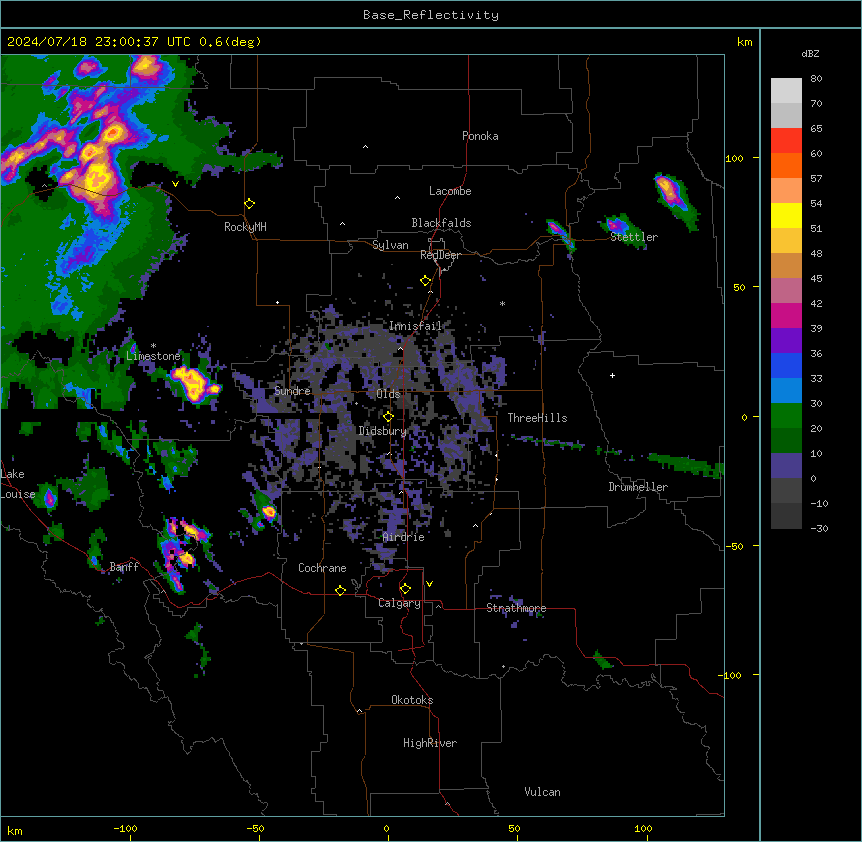This screenshot has height=842, width=862.
Task: Click the Olds town label
Action: pyautogui.click(x=388, y=394)
